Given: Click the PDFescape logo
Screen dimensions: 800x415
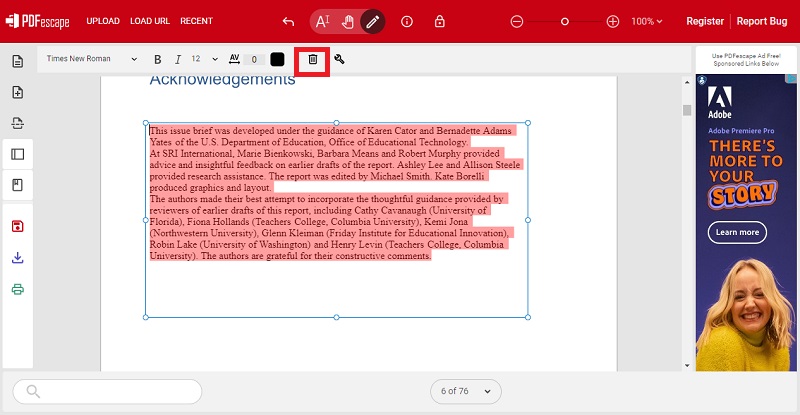Looking at the screenshot, I should 38,21.
